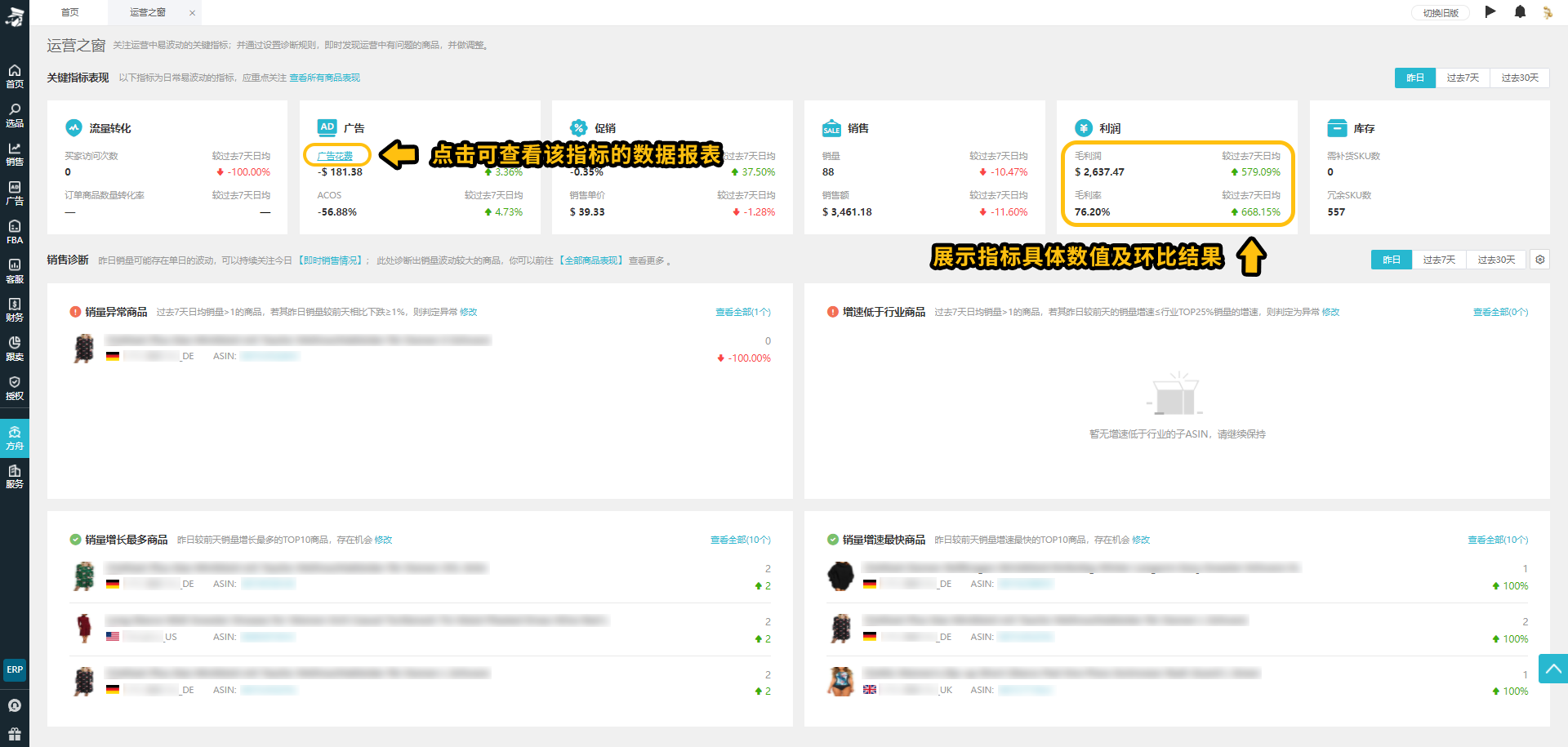Open the 销量异常 product thumbnail
Image resolution: width=1568 pixels, height=747 pixels.
point(84,349)
